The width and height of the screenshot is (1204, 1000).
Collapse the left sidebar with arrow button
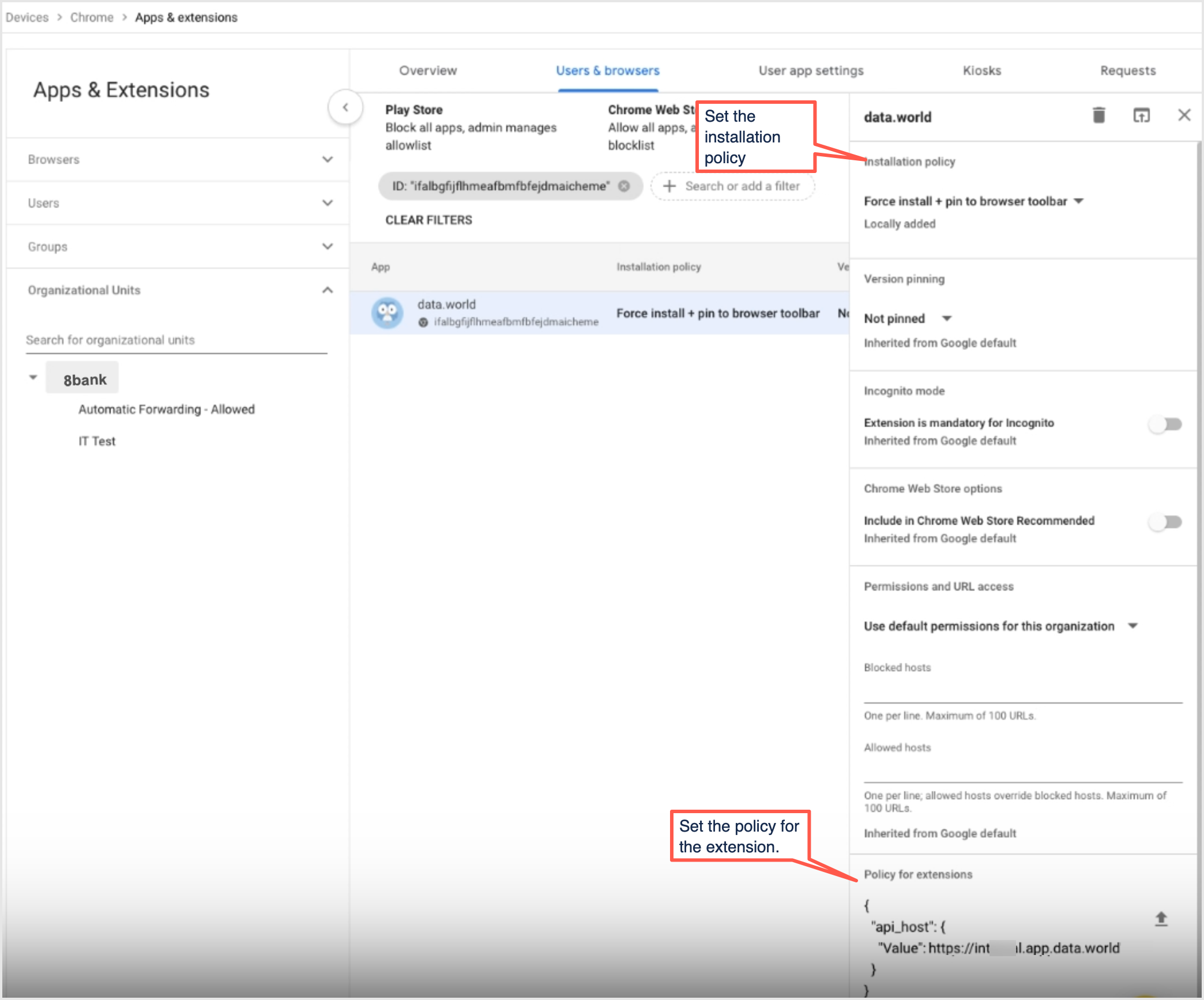coord(345,107)
